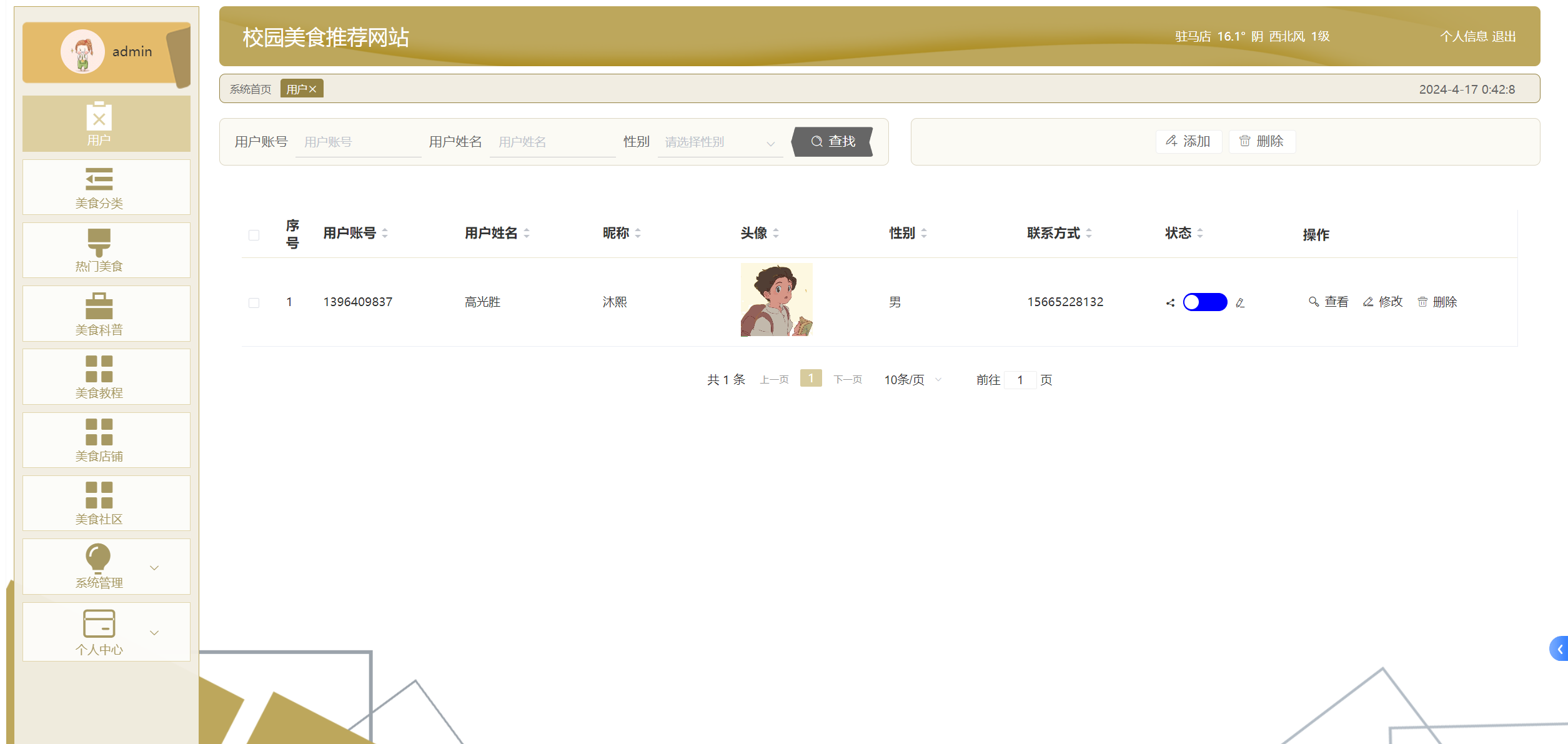The height and width of the screenshot is (744, 1568).
Task: Tick the checkbox for row 1
Action: 254,302
